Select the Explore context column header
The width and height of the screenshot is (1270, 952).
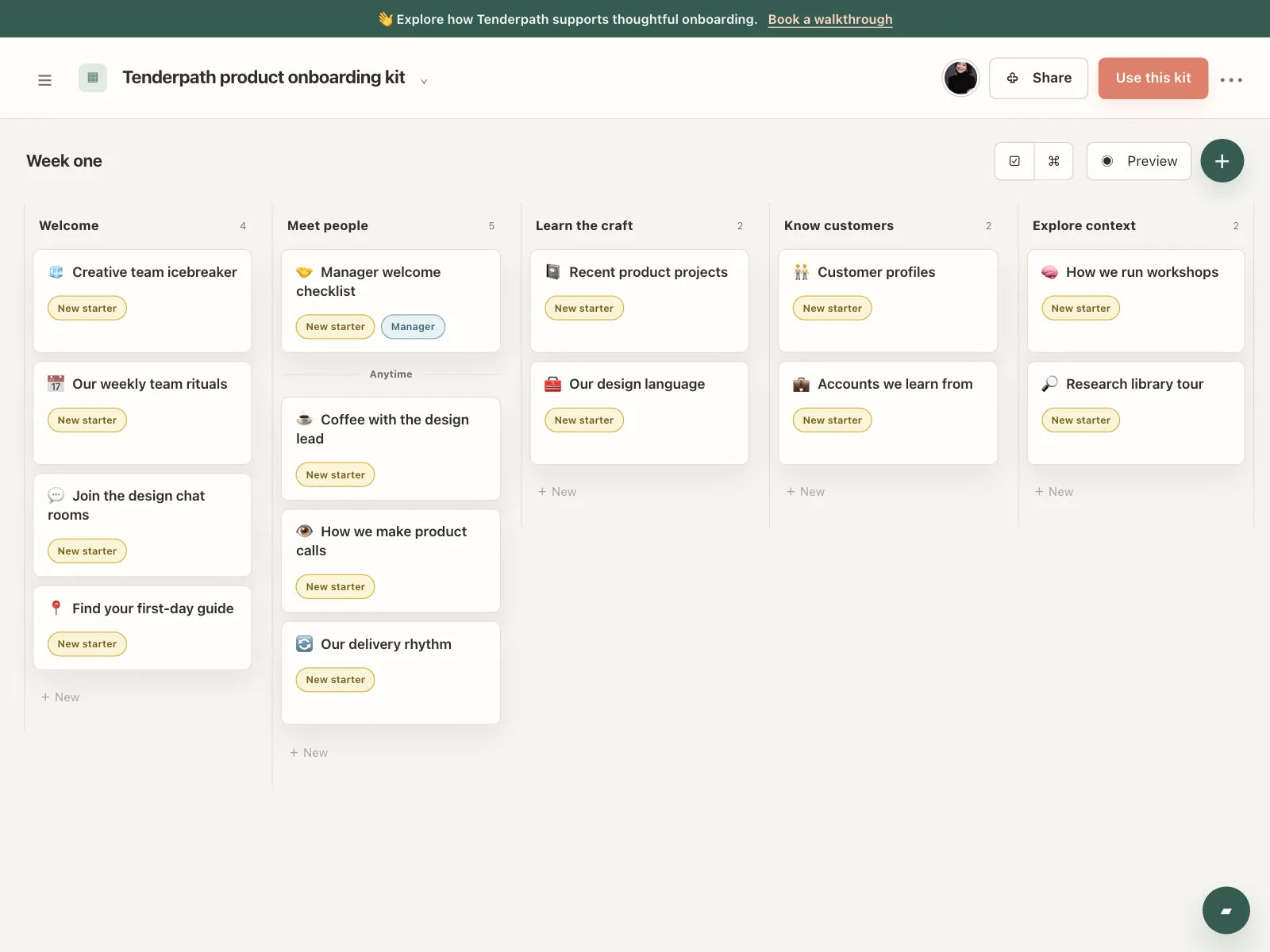(x=1084, y=225)
